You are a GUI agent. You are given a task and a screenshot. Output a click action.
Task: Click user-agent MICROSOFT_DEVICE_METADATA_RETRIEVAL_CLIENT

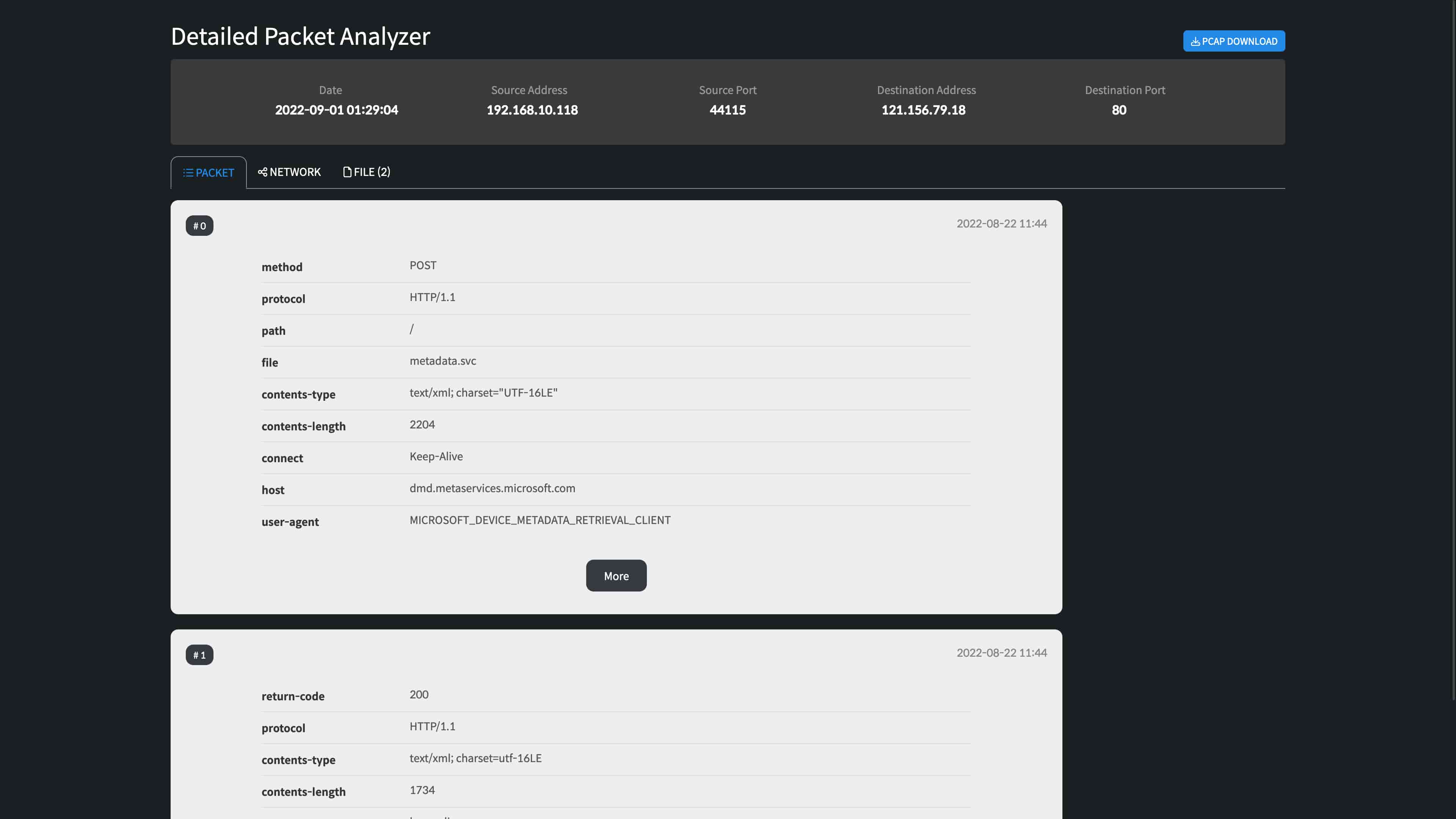point(540,520)
